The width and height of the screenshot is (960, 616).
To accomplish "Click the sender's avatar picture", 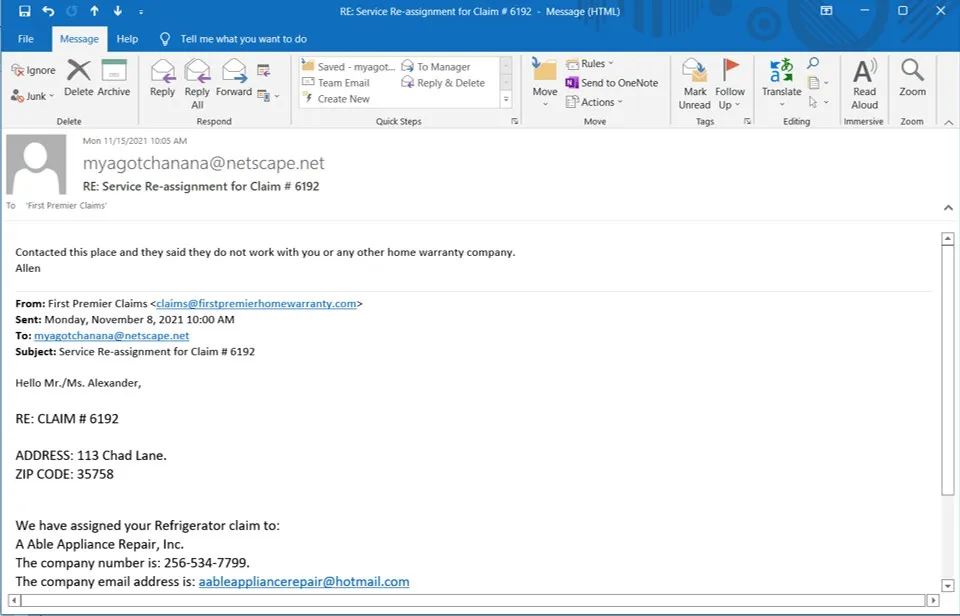I will [x=36, y=165].
